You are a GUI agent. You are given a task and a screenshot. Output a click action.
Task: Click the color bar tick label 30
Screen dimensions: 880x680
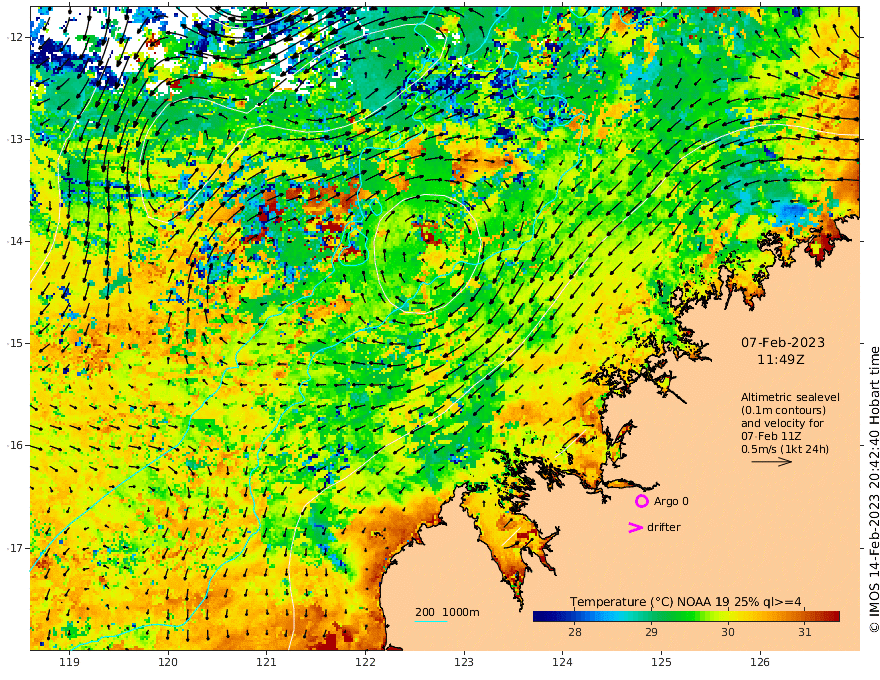(x=728, y=632)
